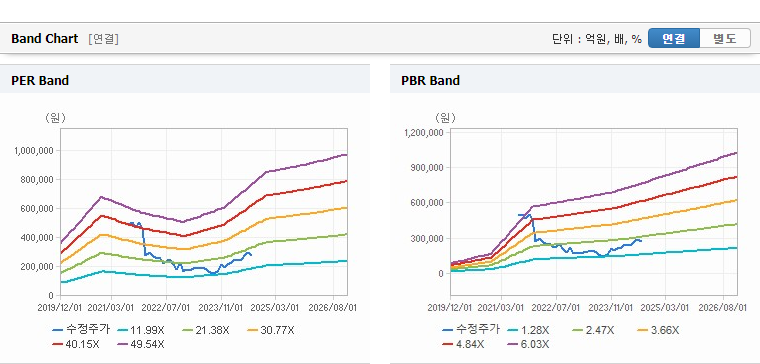This screenshot has height=364, width=760.
Task: Toggle 2.47X series in PBR Band legend
Action: tap(593, 330)
